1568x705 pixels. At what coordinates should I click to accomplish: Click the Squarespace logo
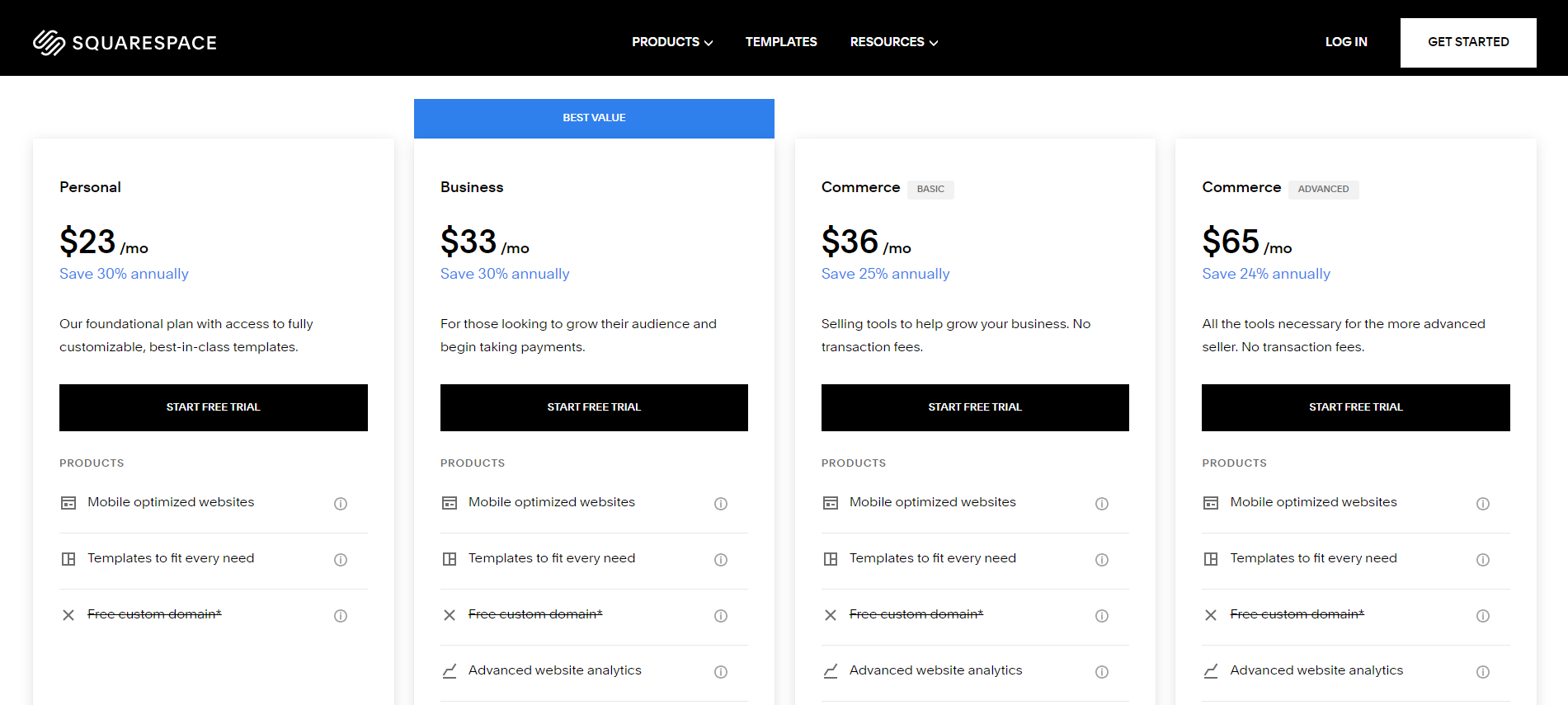point(125,42)
